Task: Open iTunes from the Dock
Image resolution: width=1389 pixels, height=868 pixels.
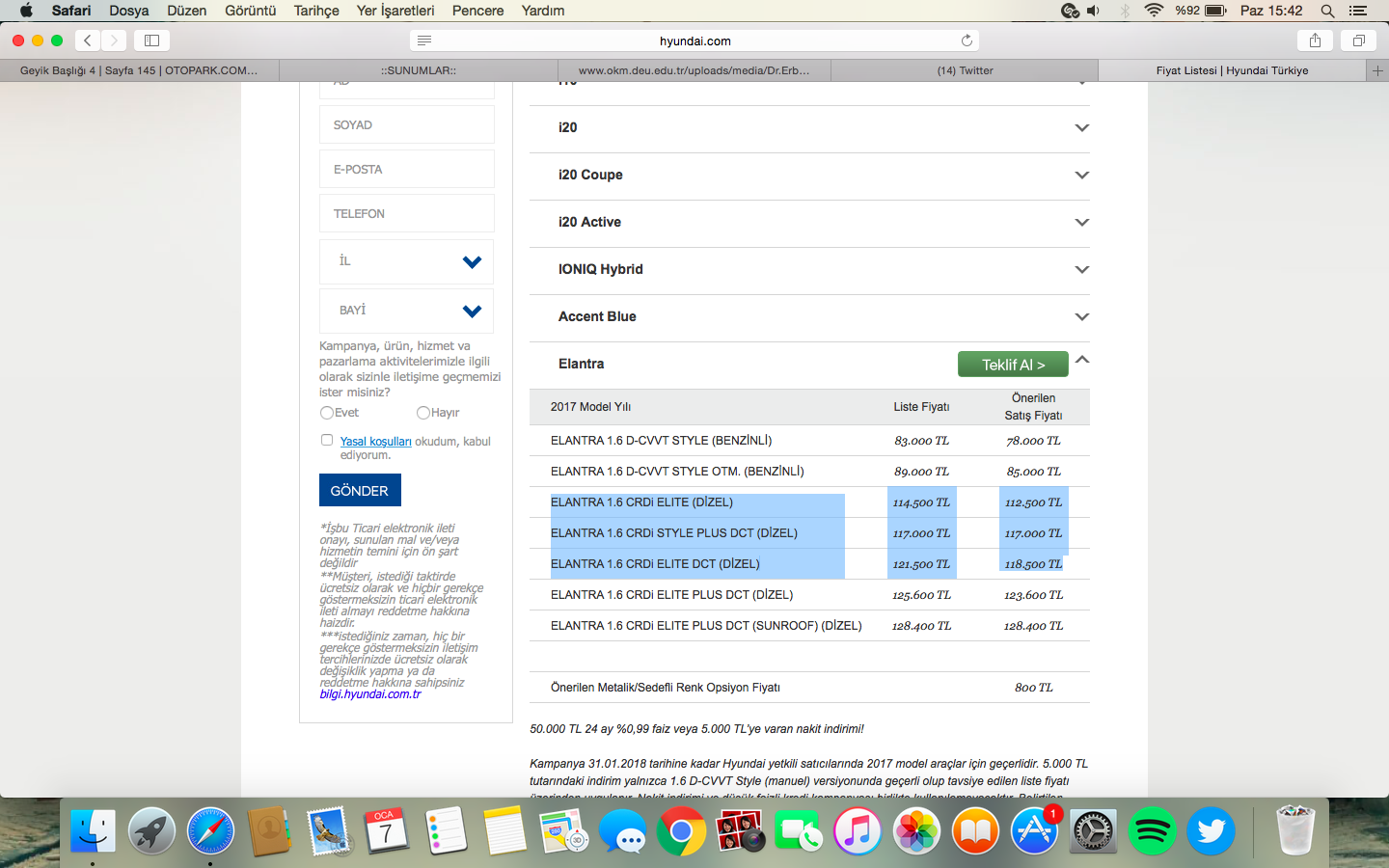Action: coord(858,830)
